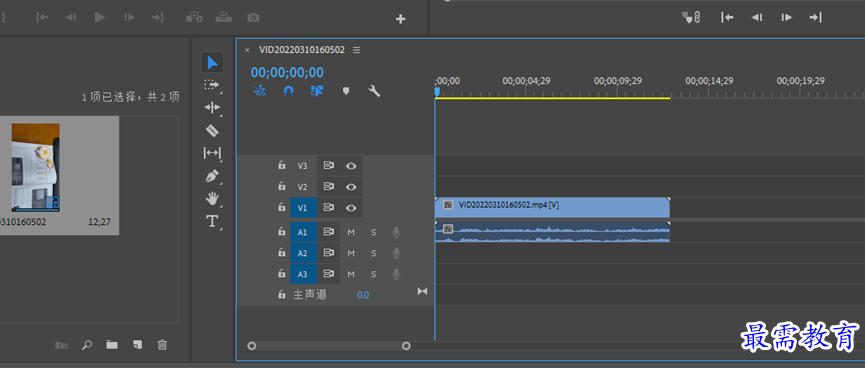
Task: Mute audio track A1
Action: click(x=351, y=232)
